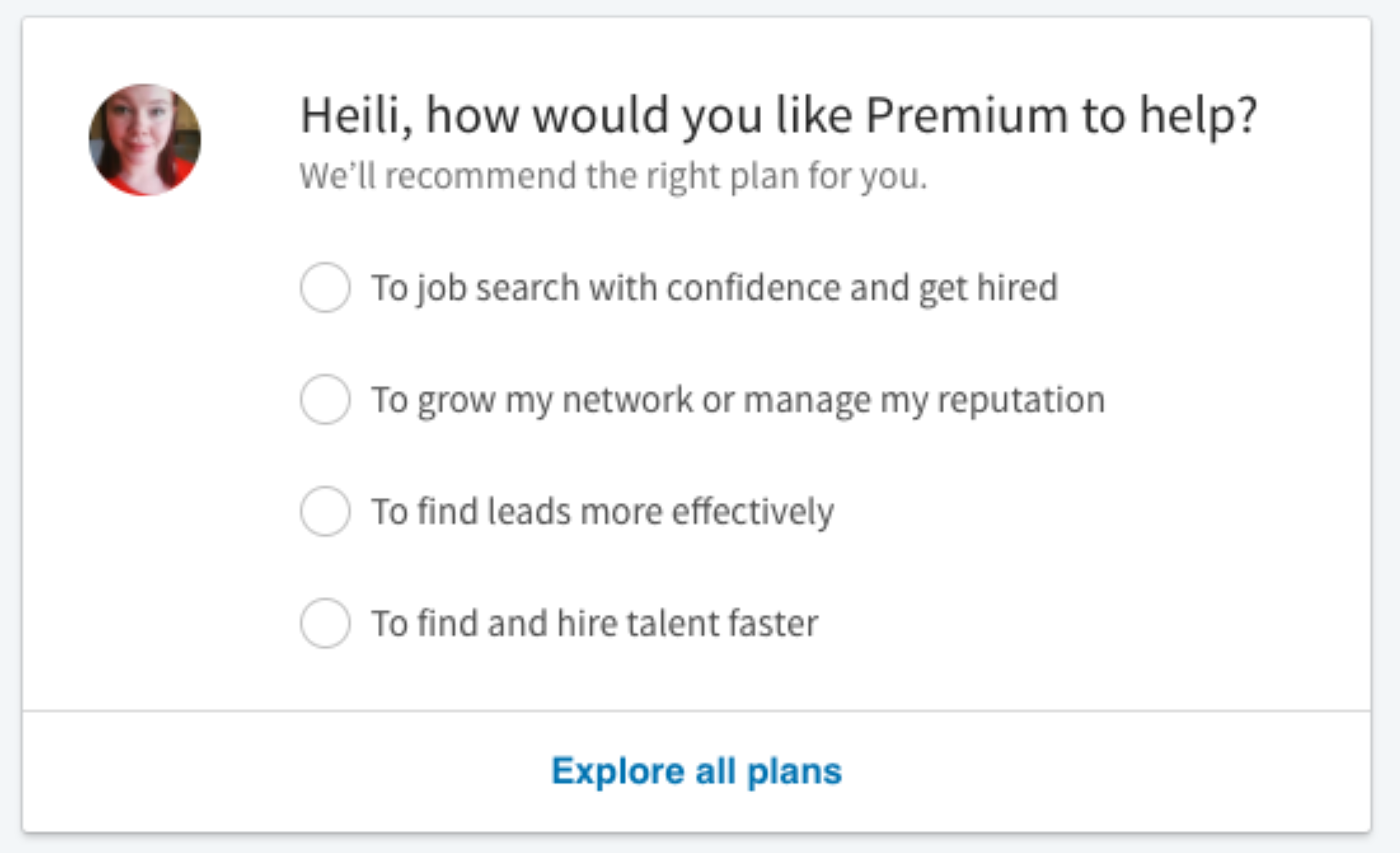This screenshot has height=853, width=1400.
Task: Click the name 'Heili' in the heading
Action: [352, 115]
